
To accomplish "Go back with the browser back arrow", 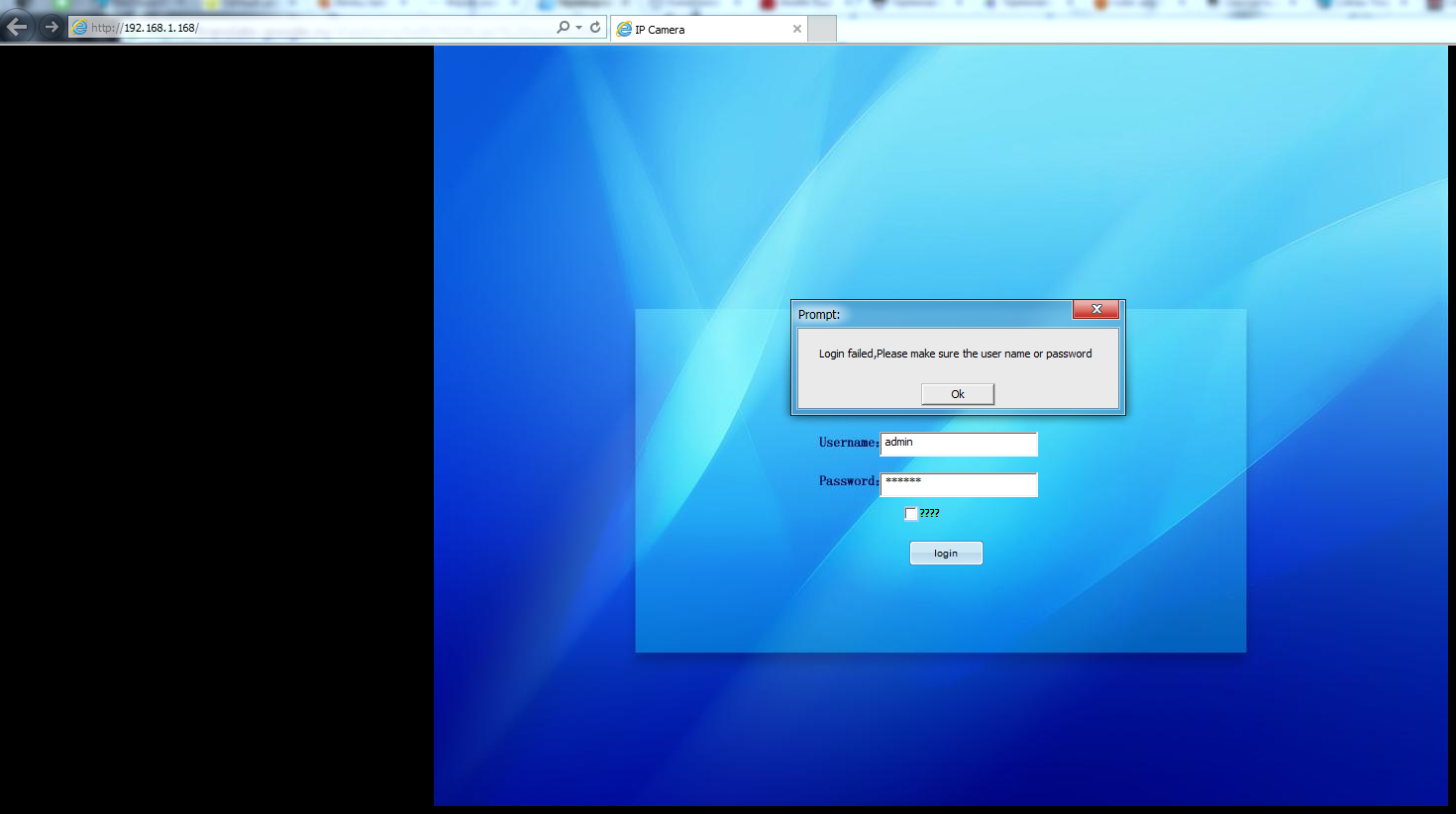I will (17, 27).
